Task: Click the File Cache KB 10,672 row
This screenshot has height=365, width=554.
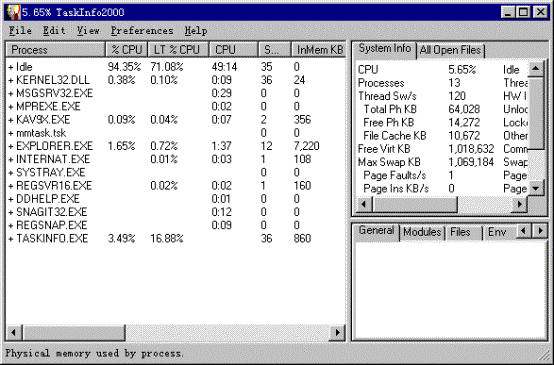Action: tap(442, 136)
